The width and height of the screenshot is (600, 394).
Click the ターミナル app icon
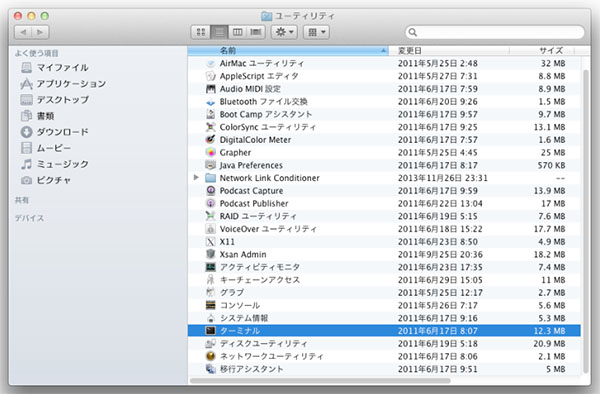point(210,331)
